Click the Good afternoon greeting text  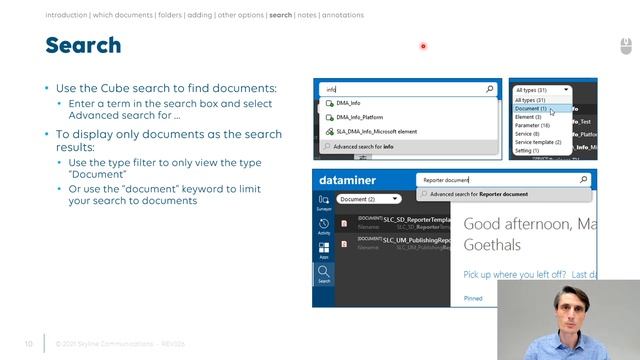529,234
